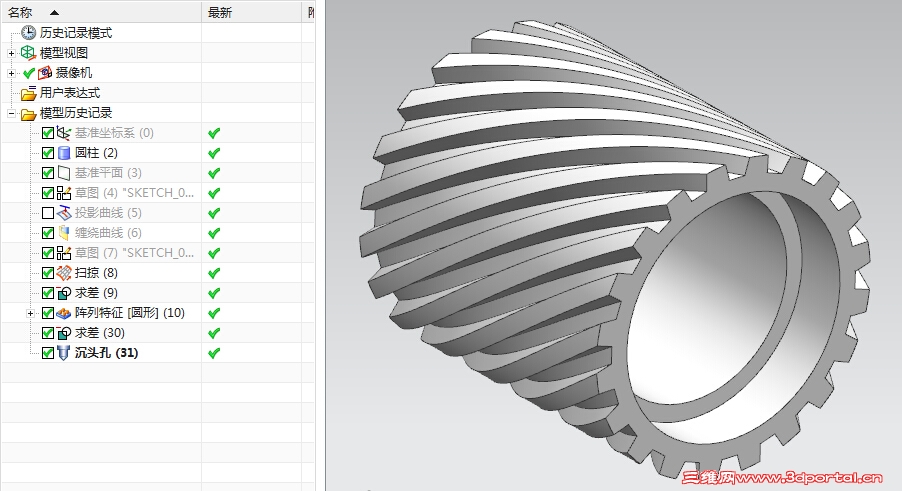This screenshot has height=491, width=902.
Task: Toggle the 草图 (7) checkbox
Action: point(48,253)
